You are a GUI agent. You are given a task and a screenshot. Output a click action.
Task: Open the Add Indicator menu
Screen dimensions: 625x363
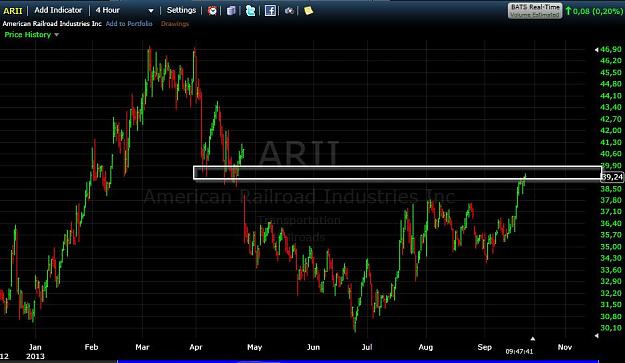click(58, 10)
